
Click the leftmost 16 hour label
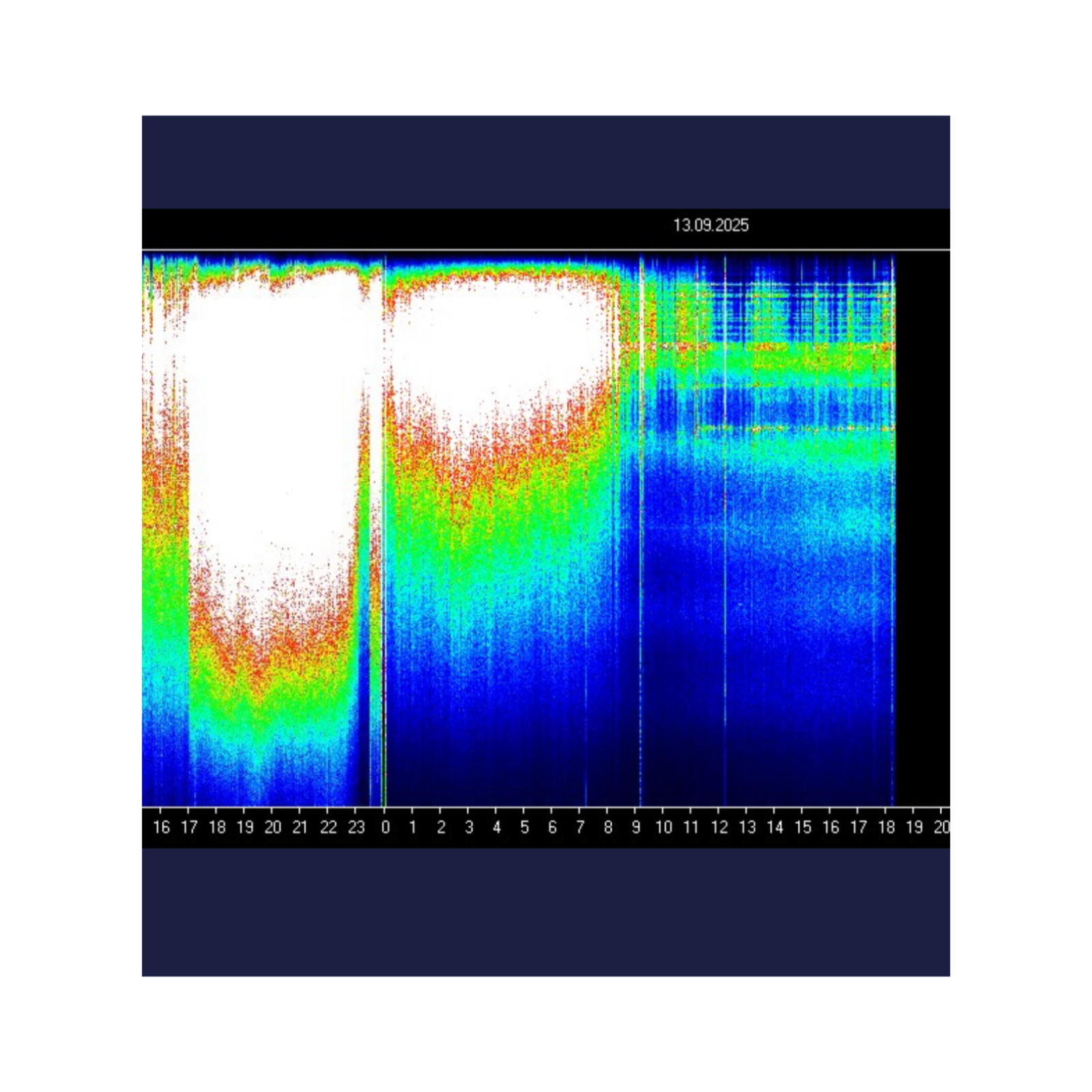click(161, 827)
